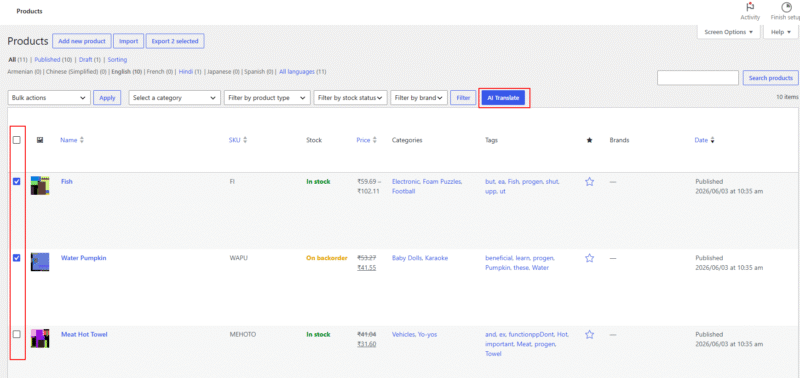The image size is (800, 378).
Task: Open the Water Pumpkin product thumbnail
Action: coord(40,262)
